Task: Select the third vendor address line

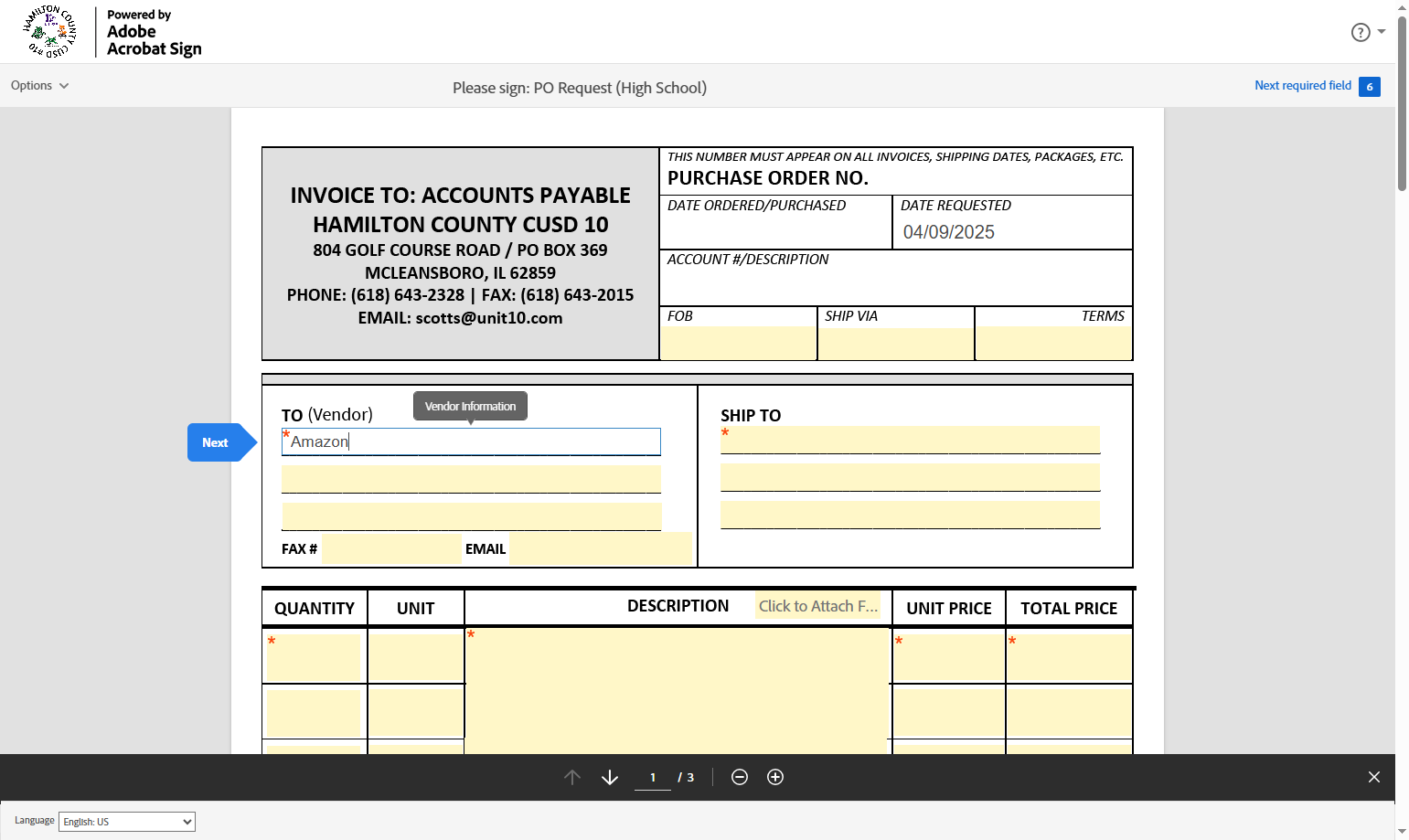Action: tap(471, 516)
